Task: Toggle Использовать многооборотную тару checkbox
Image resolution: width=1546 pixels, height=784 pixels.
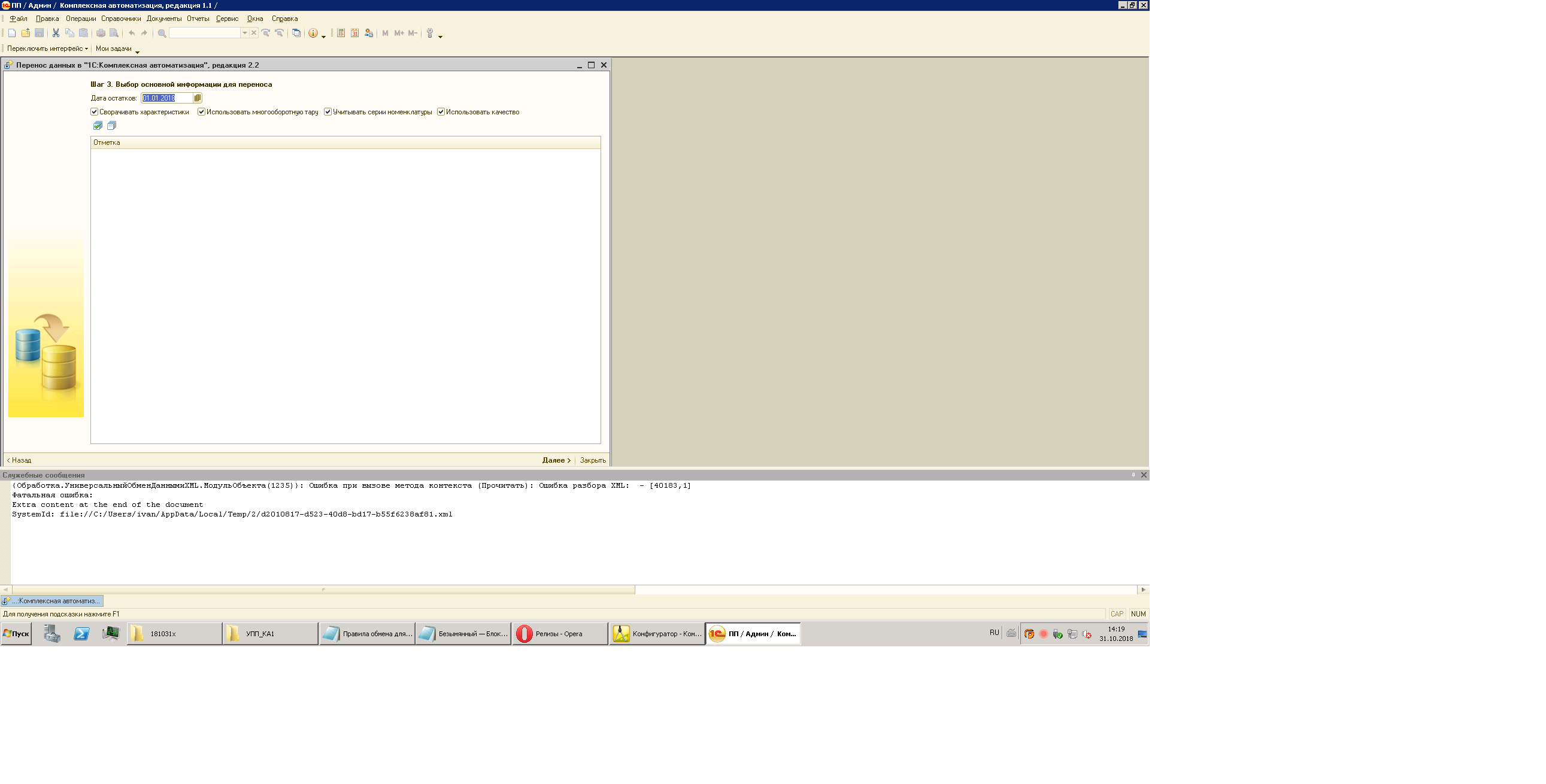Action: [202, 111]
